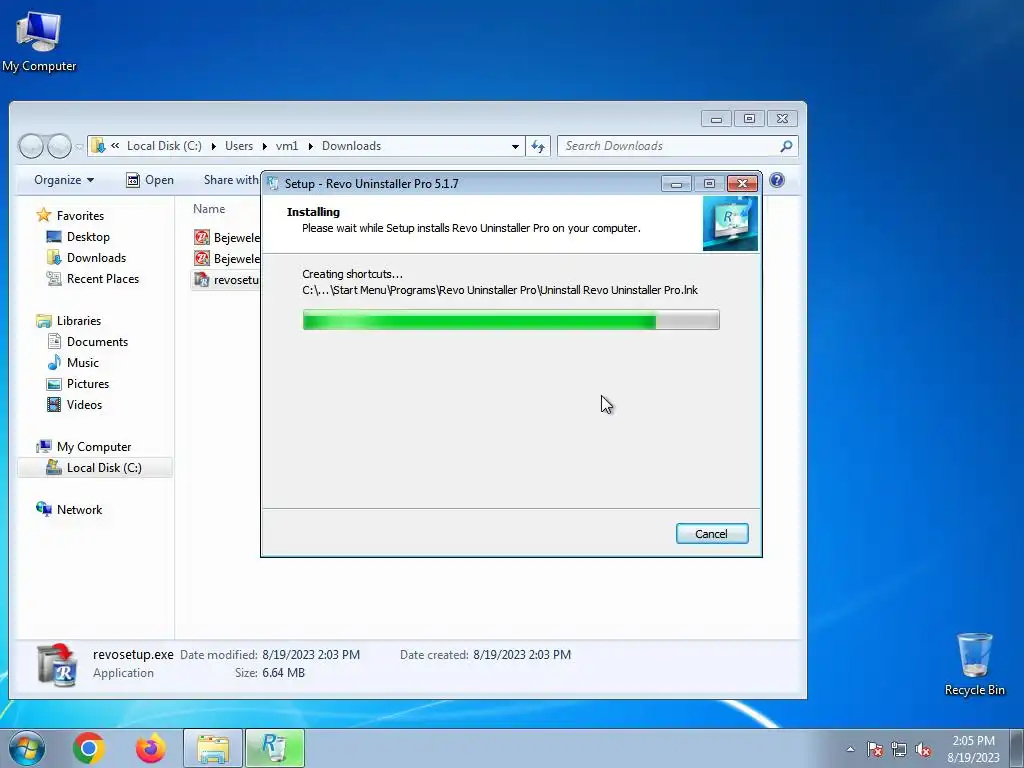Open Action Center flag tray icon

875,749
